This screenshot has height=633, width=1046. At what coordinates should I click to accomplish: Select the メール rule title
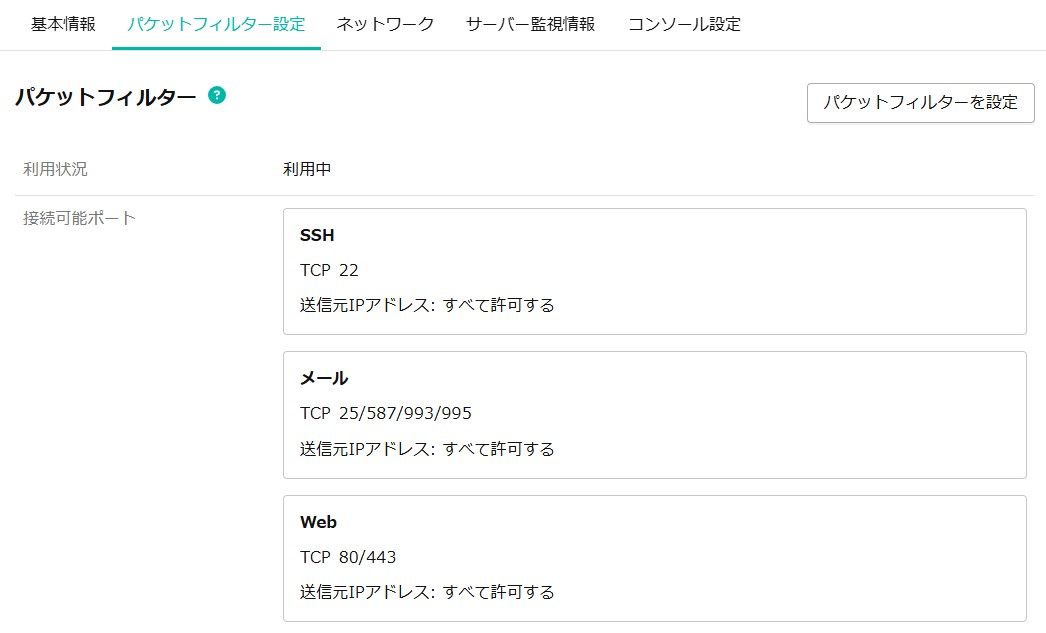(x=324, y=378)
